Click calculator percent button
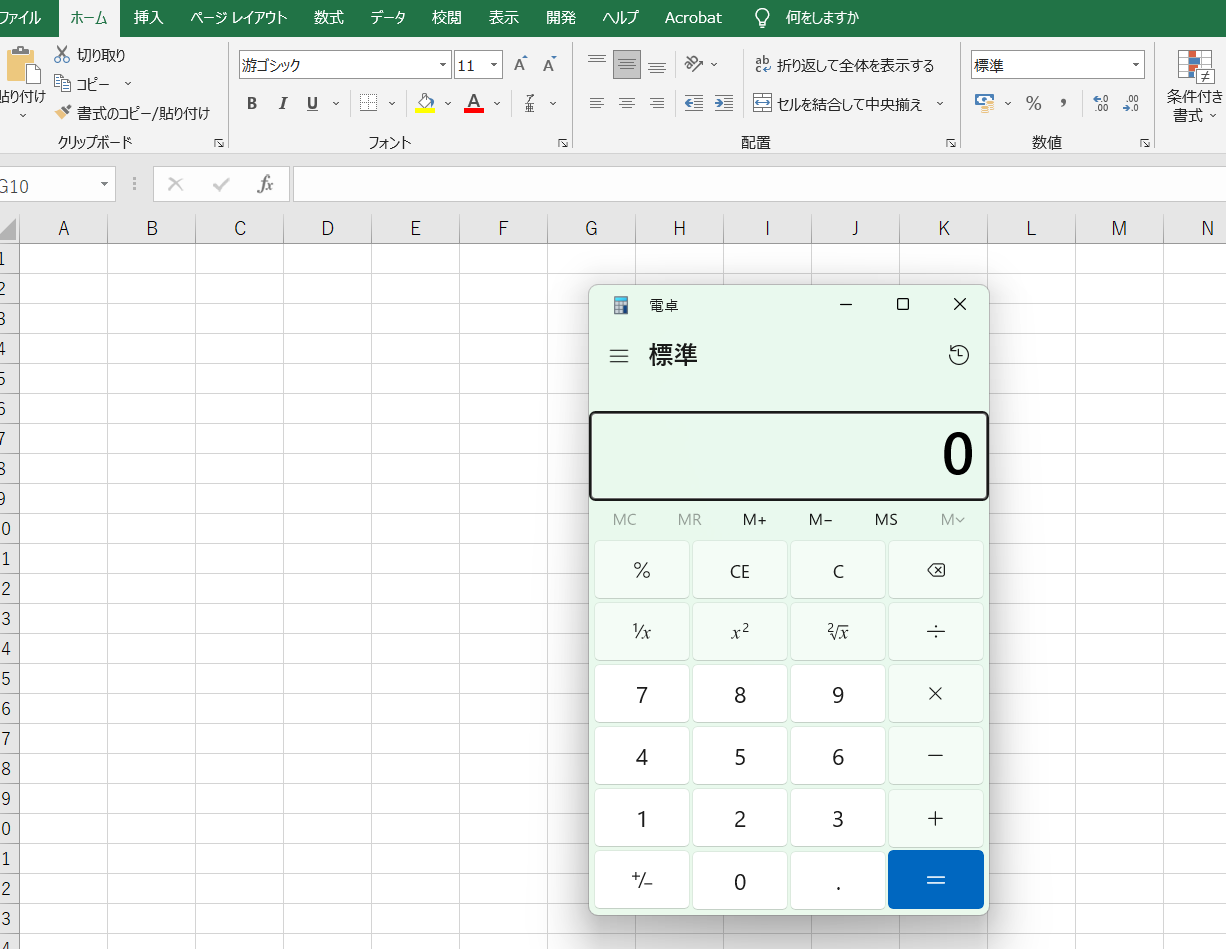The width and height of the screenshot is (1226, 949). pos(642,570)
